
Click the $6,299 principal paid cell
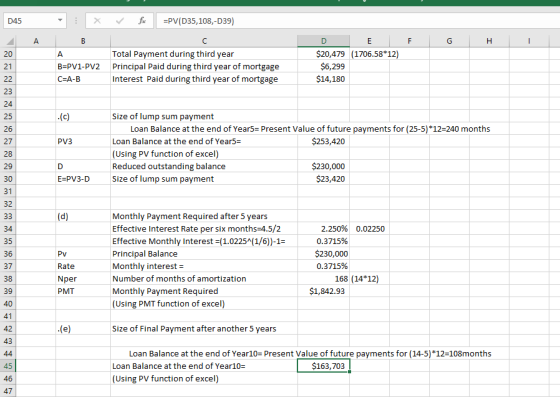pos(324,66)
